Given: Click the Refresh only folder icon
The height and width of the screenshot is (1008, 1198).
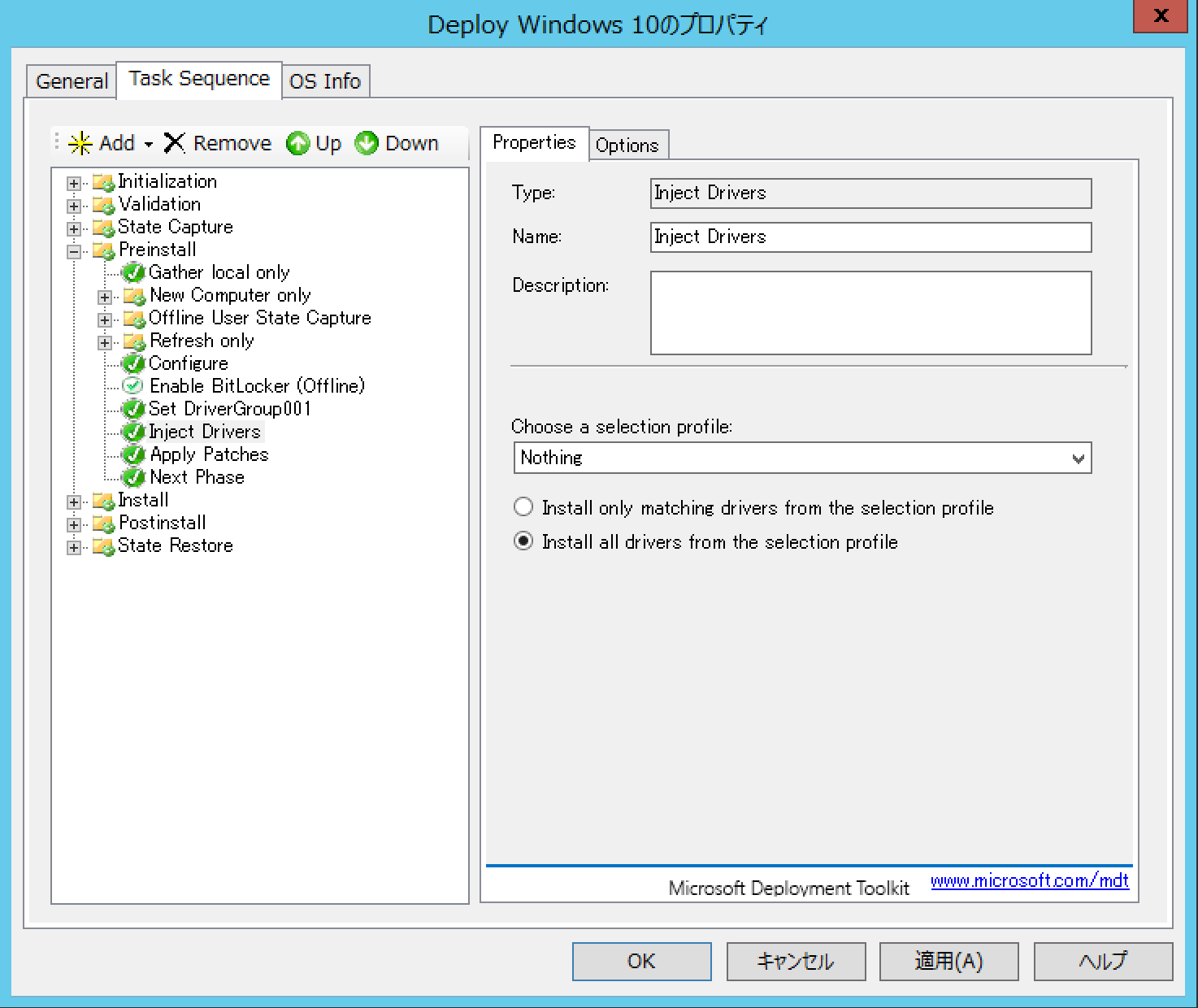Looking at the screenshot, I should tap(134, 341).
